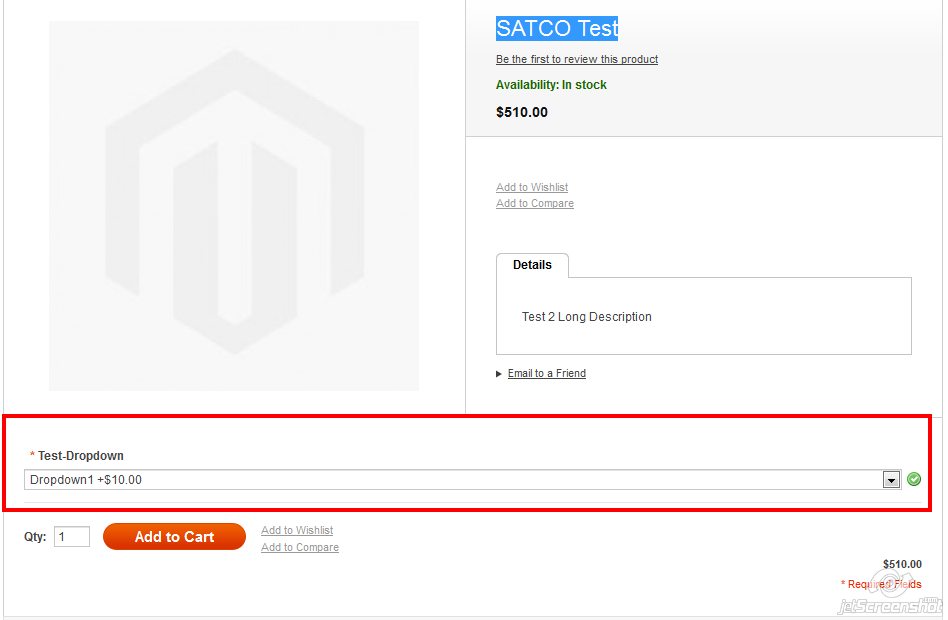Open Be the first to review link

coord(577,59)
